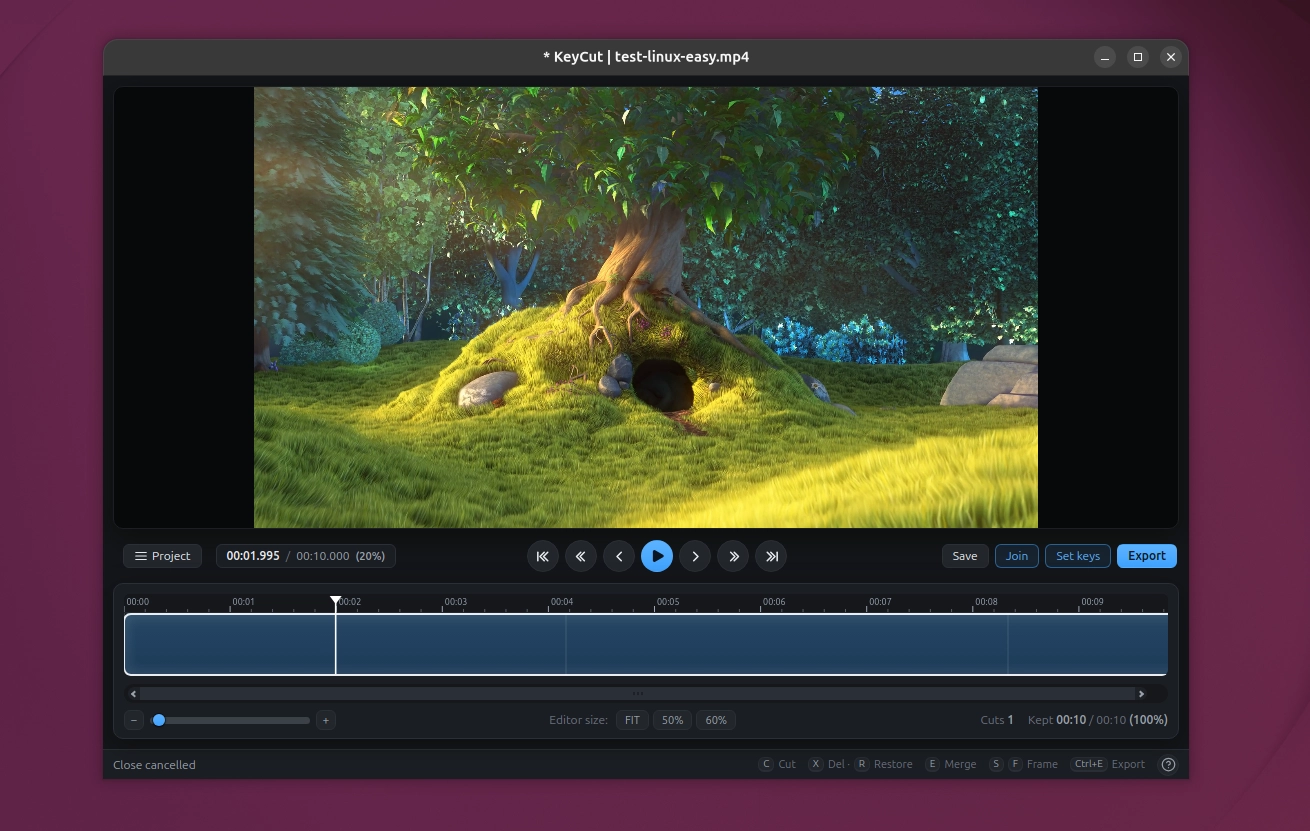The height and width of the screenshot is (831, 1310).
Task: Click the double-right fast forward button
Action: point(733,556)
